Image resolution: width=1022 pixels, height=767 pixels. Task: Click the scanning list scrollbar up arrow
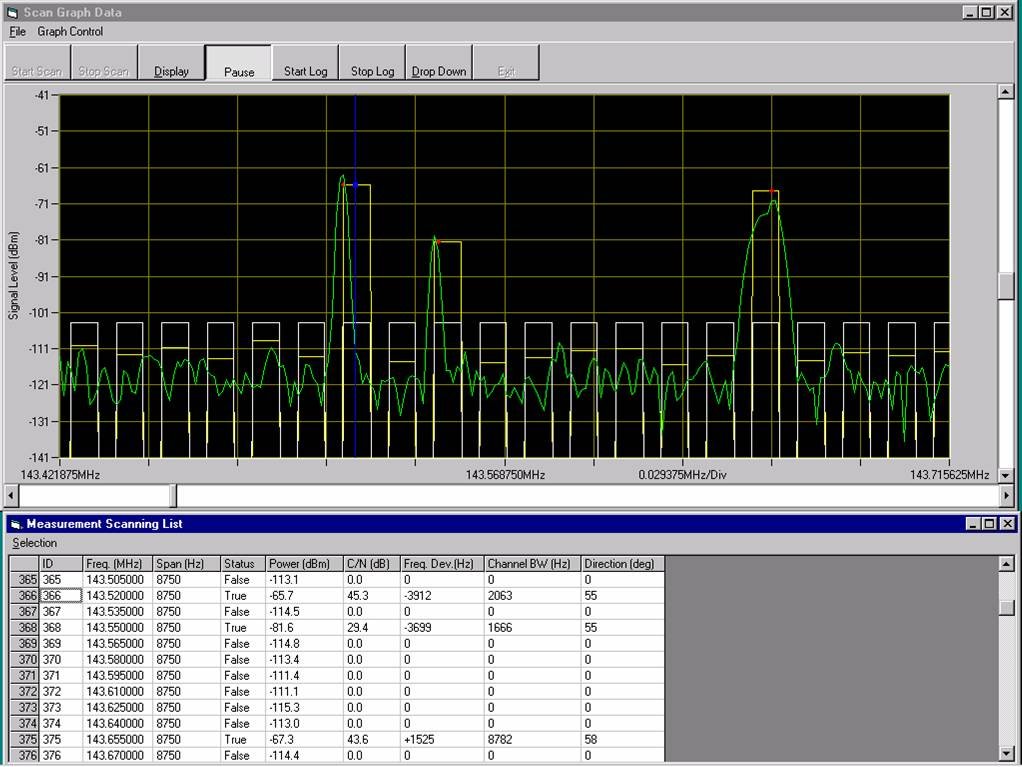(1006, 564)
